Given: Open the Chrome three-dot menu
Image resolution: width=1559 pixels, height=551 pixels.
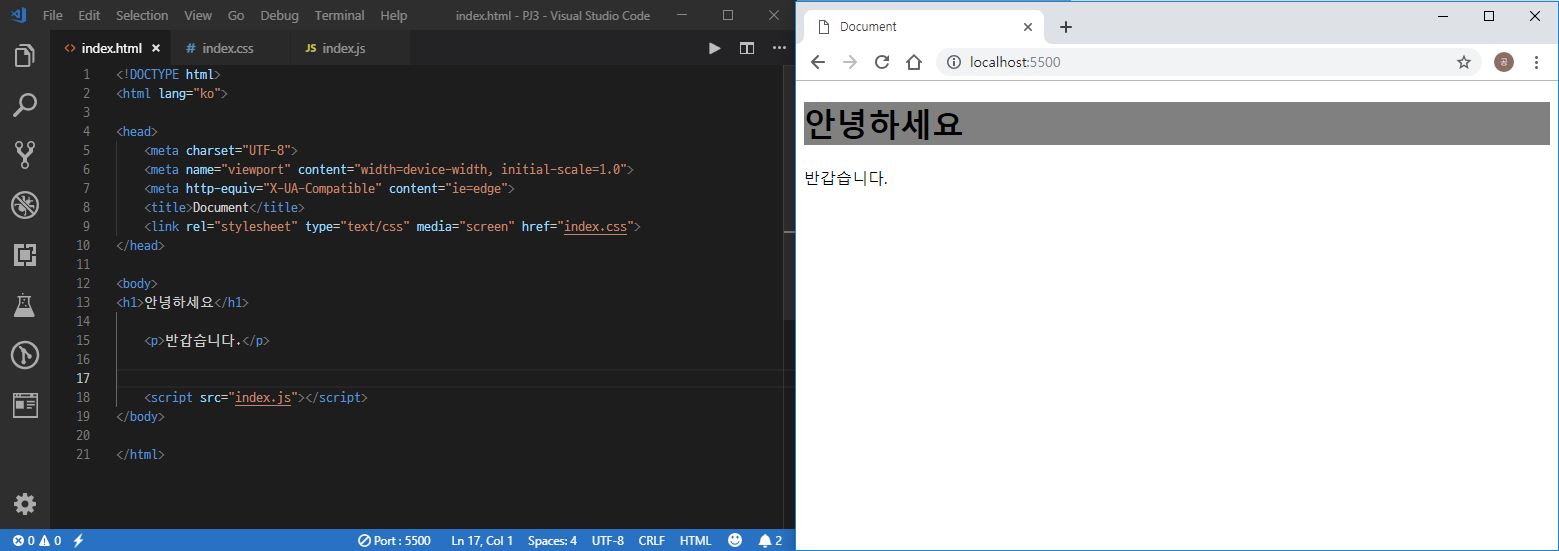Looking at the screenshot, I should click(1537, 62).
